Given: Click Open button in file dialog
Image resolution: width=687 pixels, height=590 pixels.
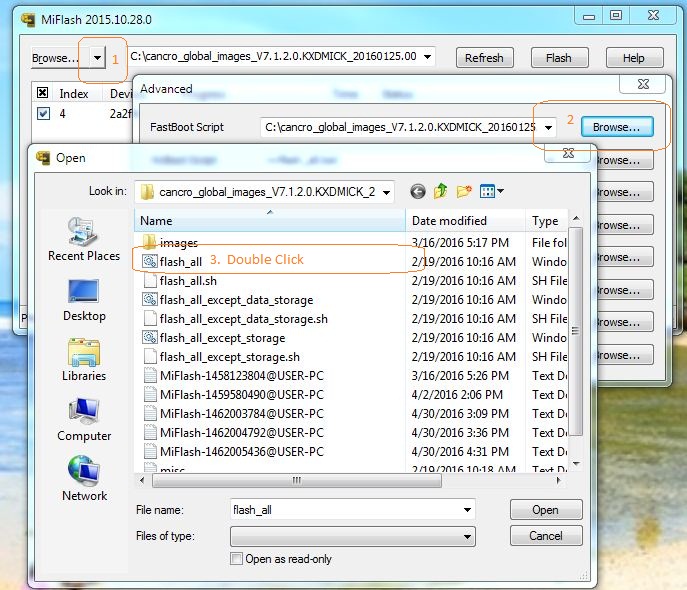Looking at the screenshot, I should (x=546, y=510).
